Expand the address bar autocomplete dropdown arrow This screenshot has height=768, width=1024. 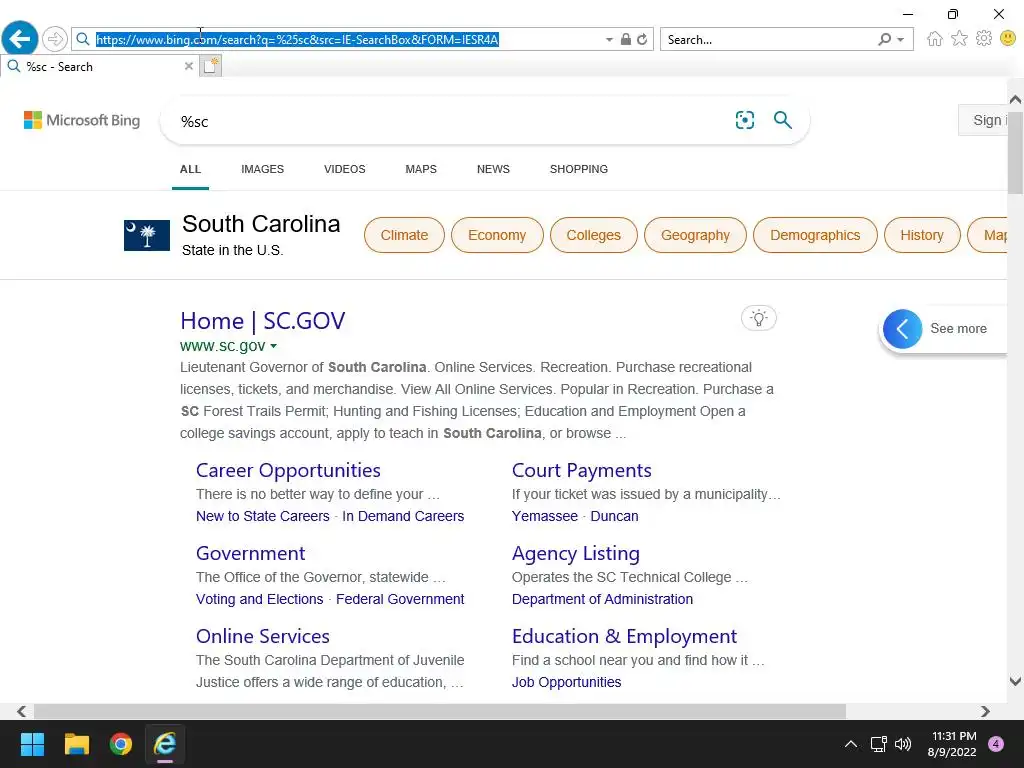[609, 40]
